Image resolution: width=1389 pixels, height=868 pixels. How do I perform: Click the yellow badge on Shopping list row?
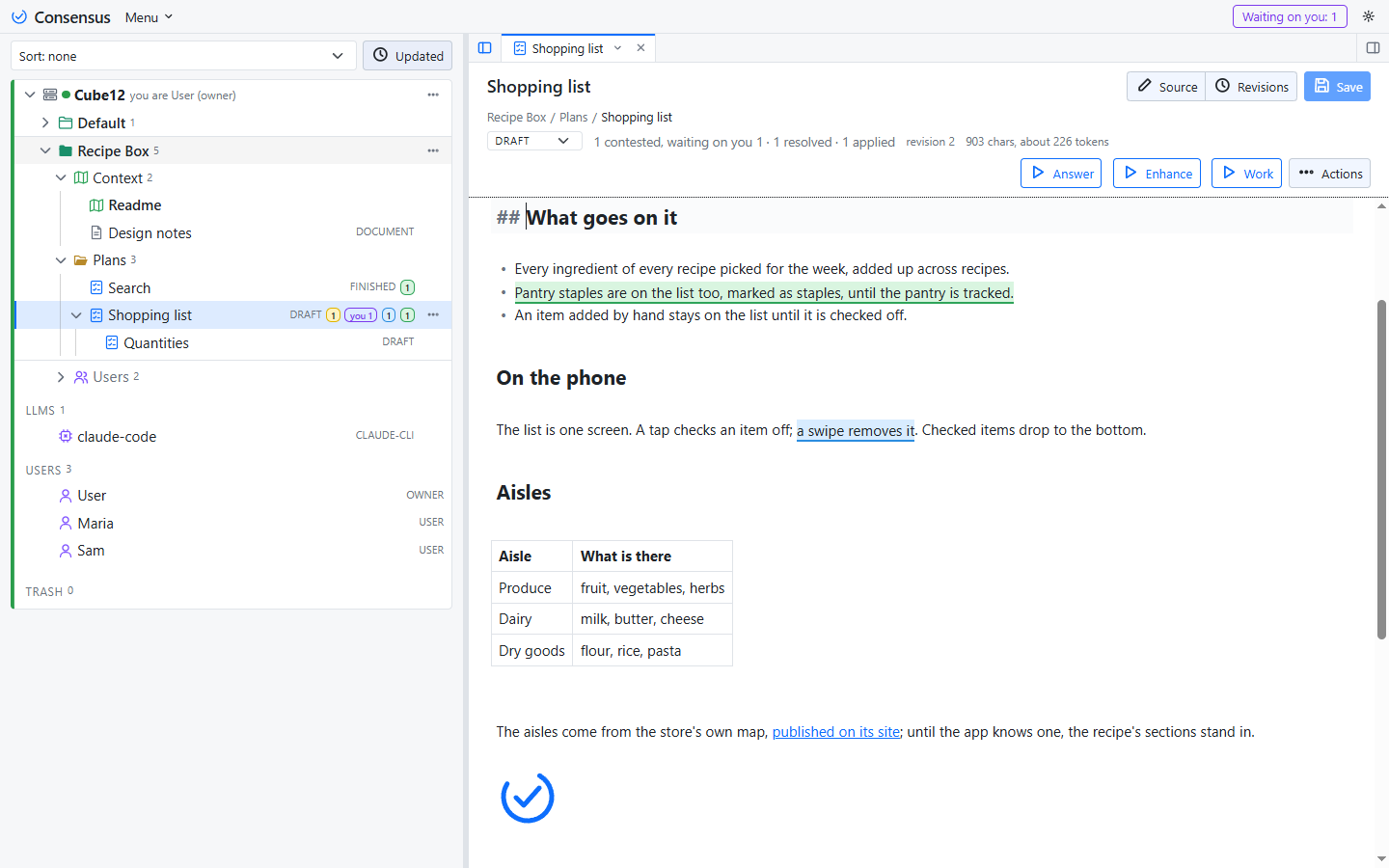[x=333, y=314]
